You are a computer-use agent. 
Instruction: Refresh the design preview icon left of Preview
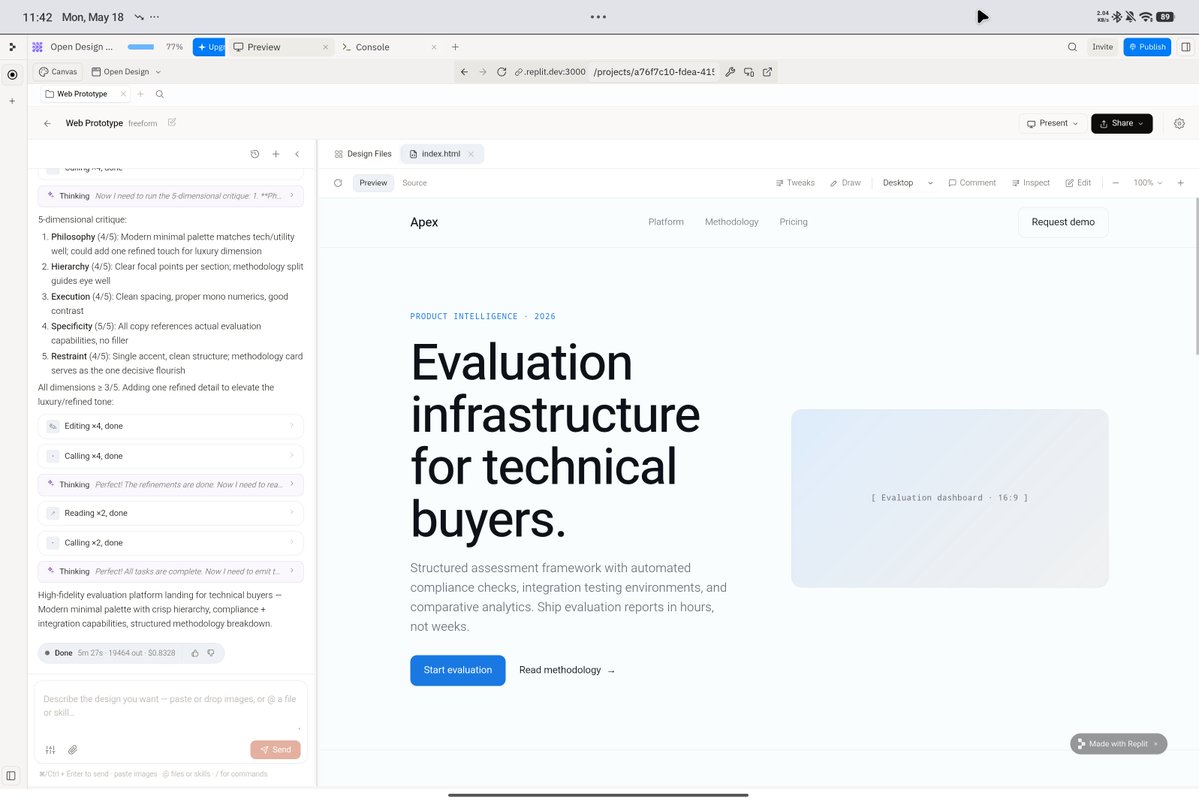point(338,183)
